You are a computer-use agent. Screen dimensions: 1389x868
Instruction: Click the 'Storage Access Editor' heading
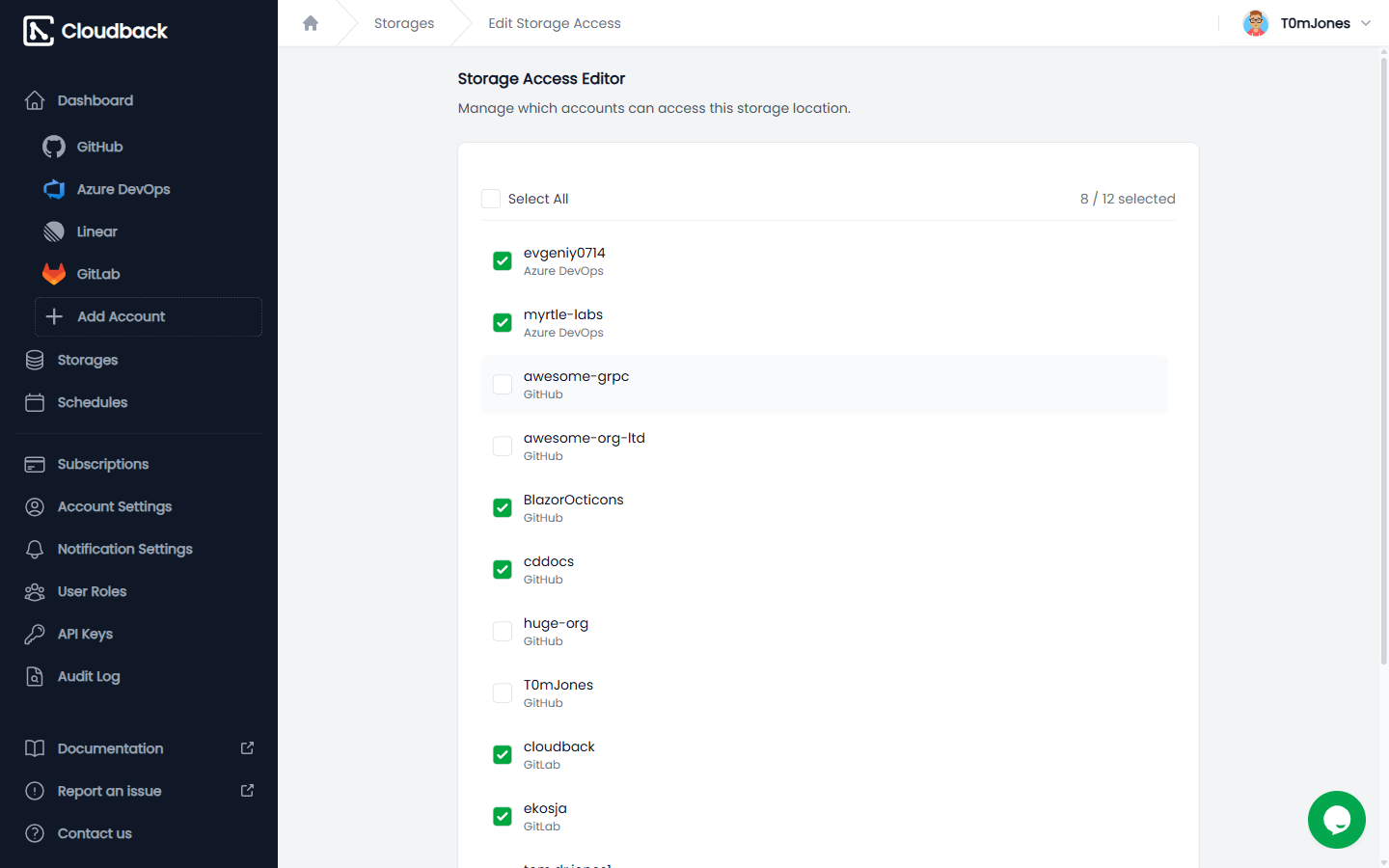point(541,79)
